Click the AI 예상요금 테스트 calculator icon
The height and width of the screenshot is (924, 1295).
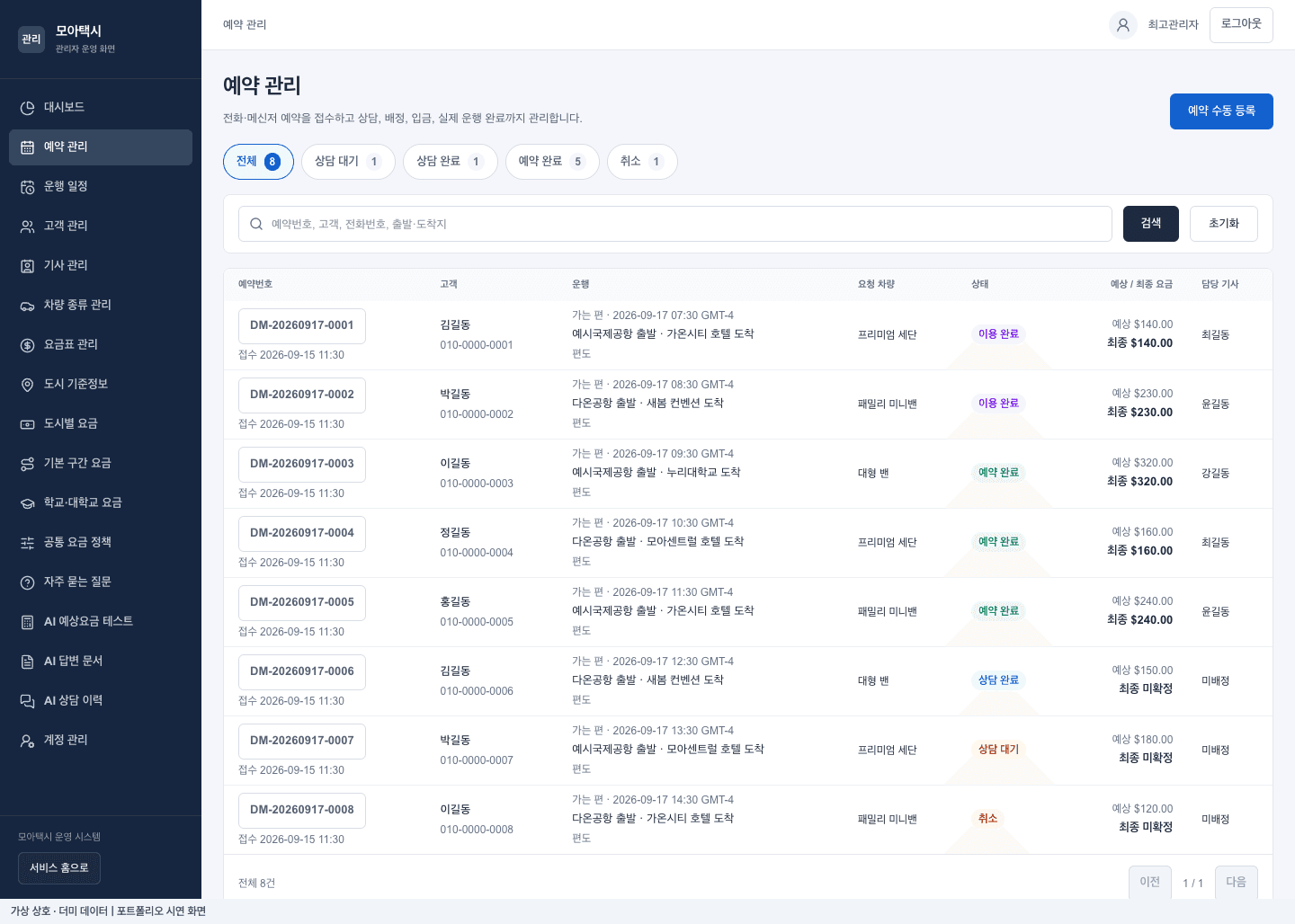click(28, 622)
